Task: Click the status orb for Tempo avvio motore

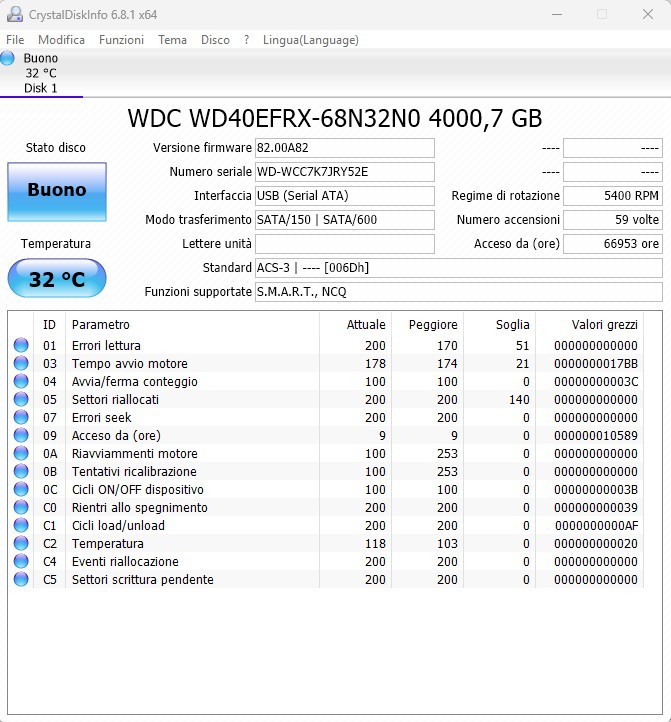Action: pos(21,363)
